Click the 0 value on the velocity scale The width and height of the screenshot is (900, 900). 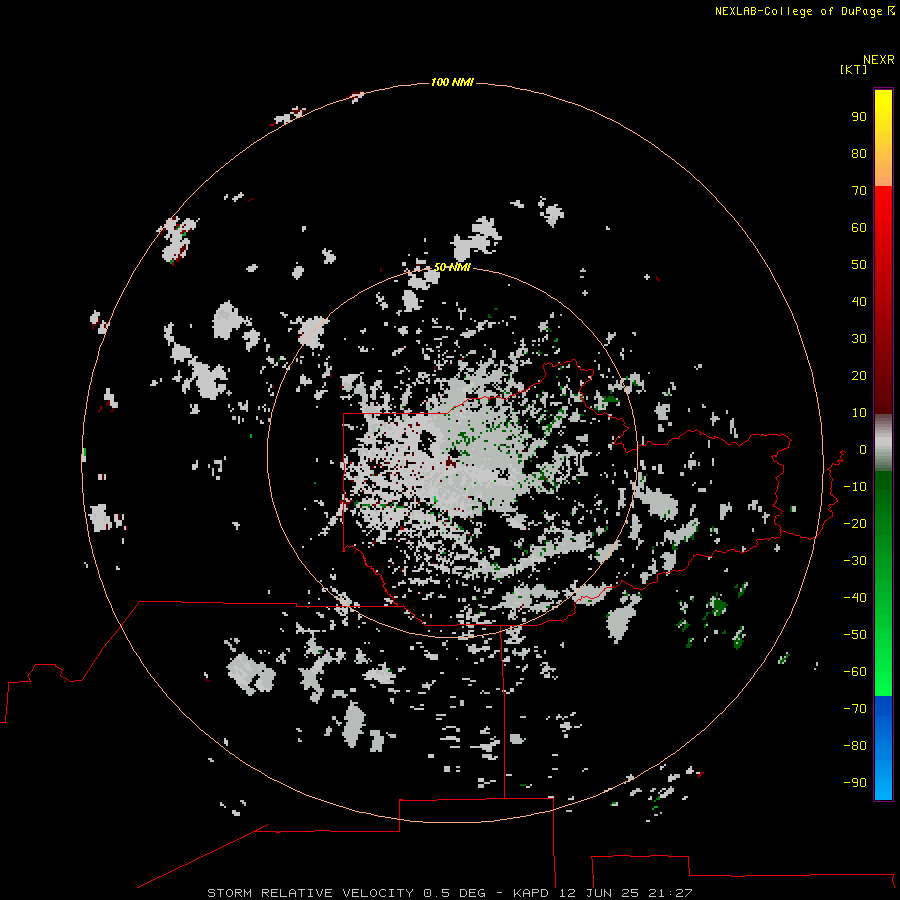click(x=863, y=450)
